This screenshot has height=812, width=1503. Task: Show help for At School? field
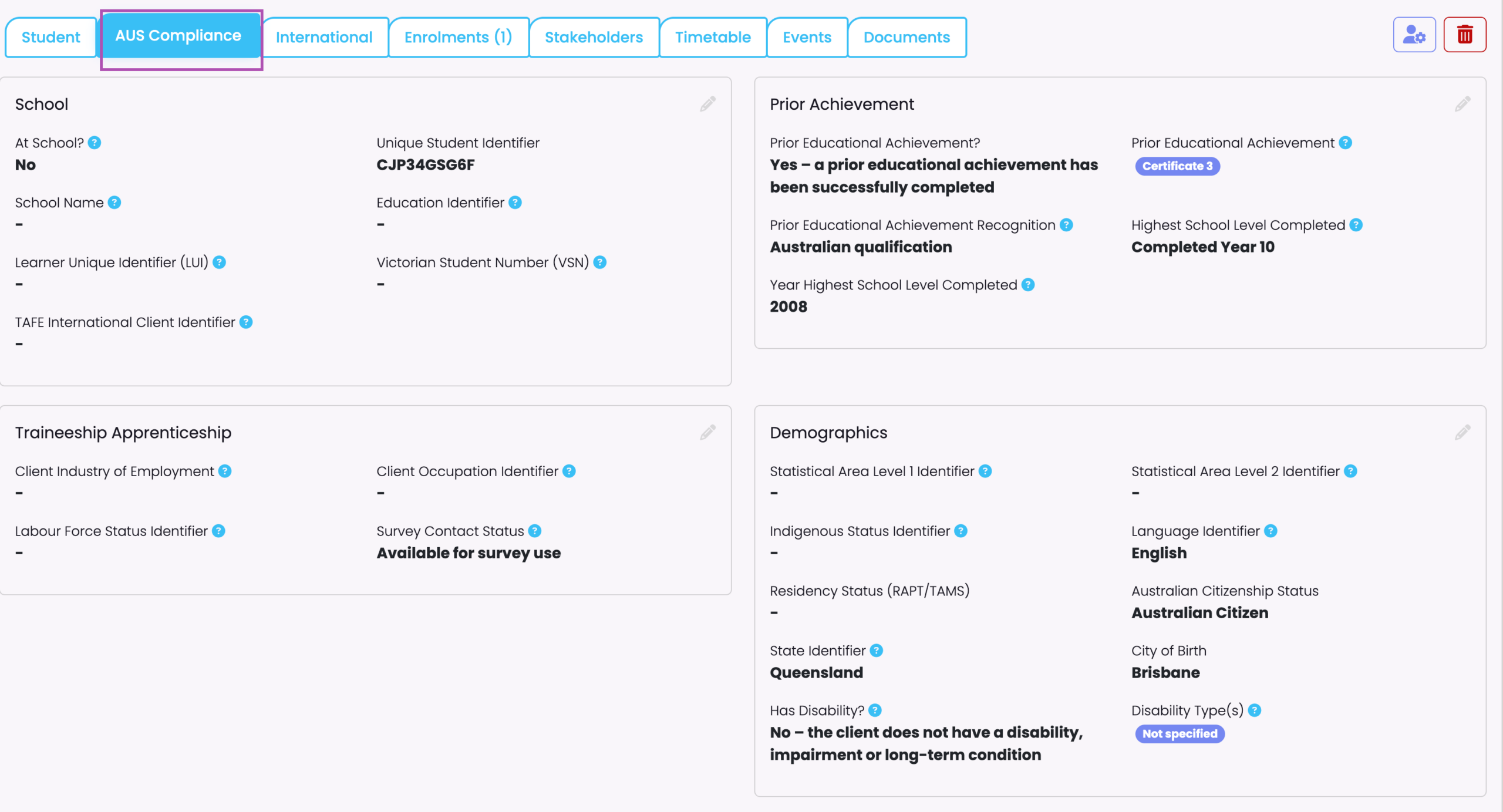click(95, 143)
